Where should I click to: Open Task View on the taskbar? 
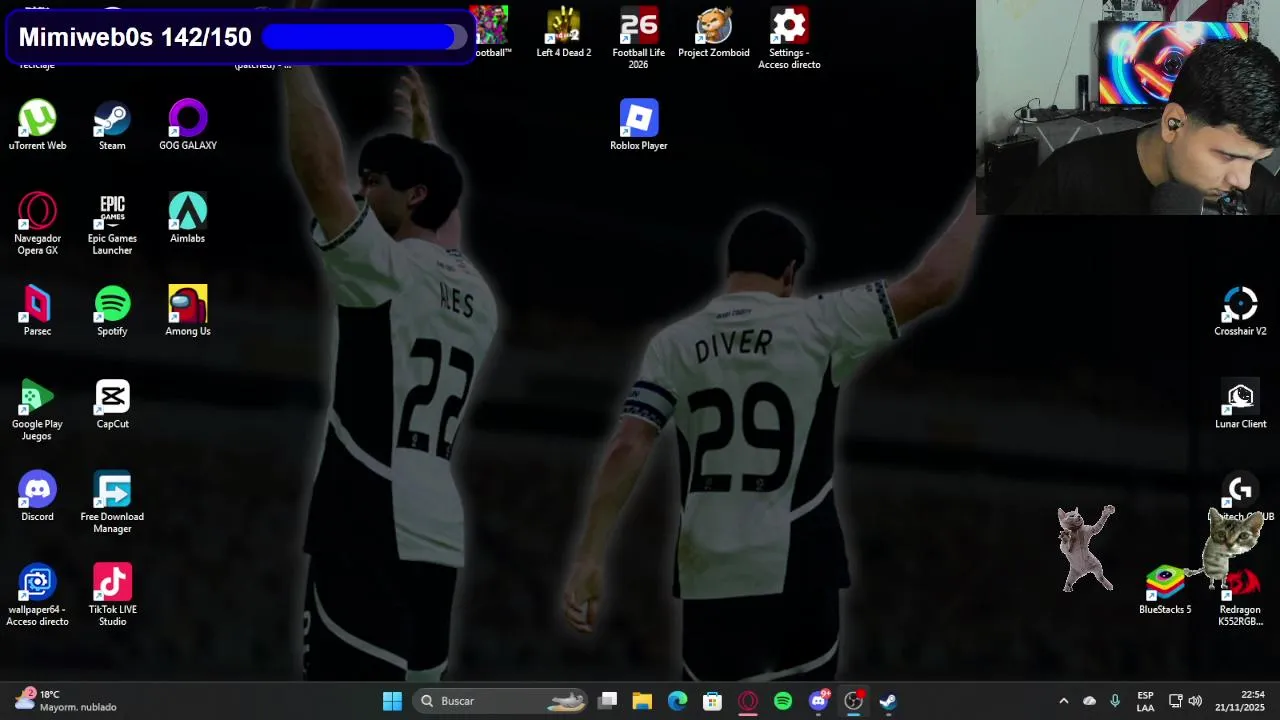608,701
